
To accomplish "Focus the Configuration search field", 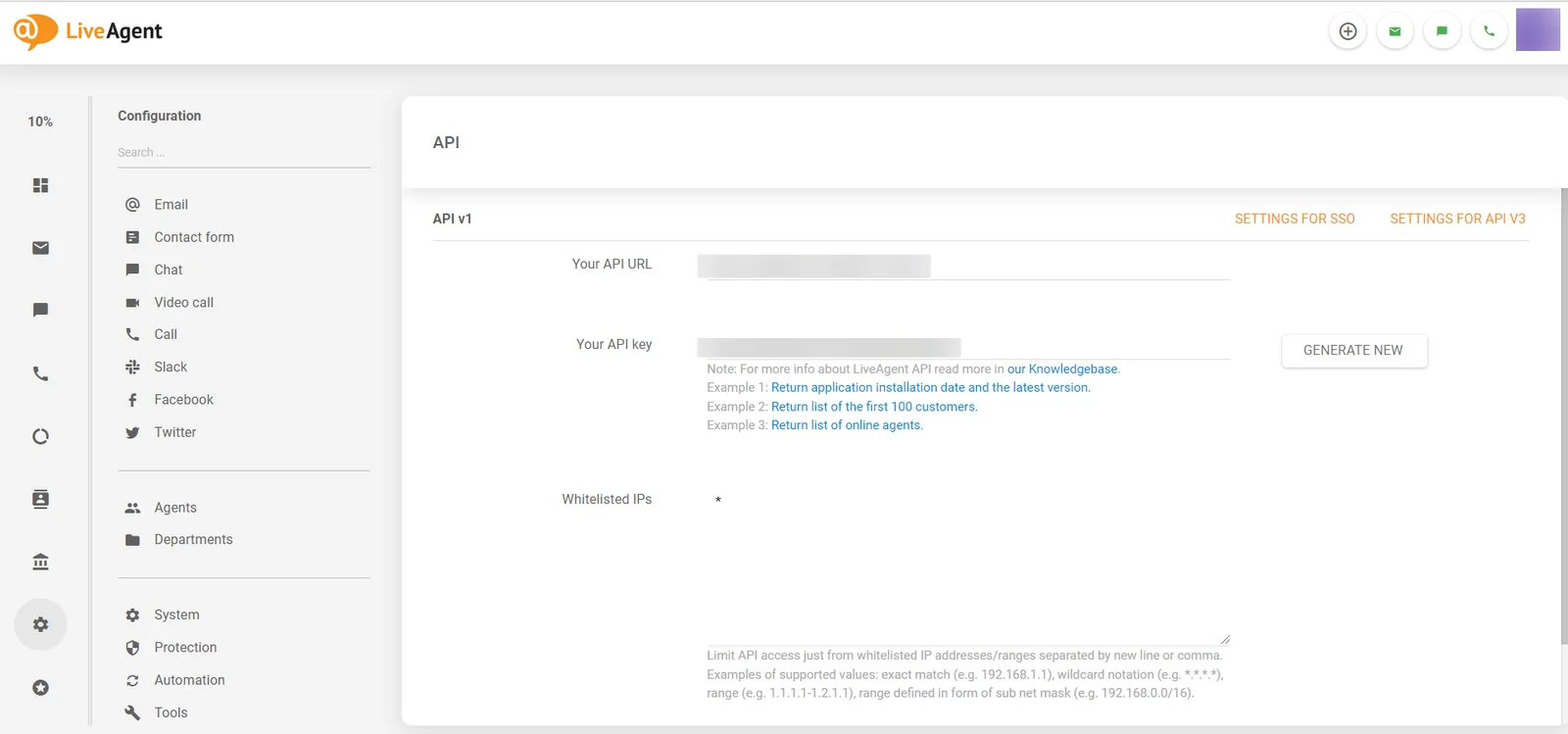I will coord(243,153).
